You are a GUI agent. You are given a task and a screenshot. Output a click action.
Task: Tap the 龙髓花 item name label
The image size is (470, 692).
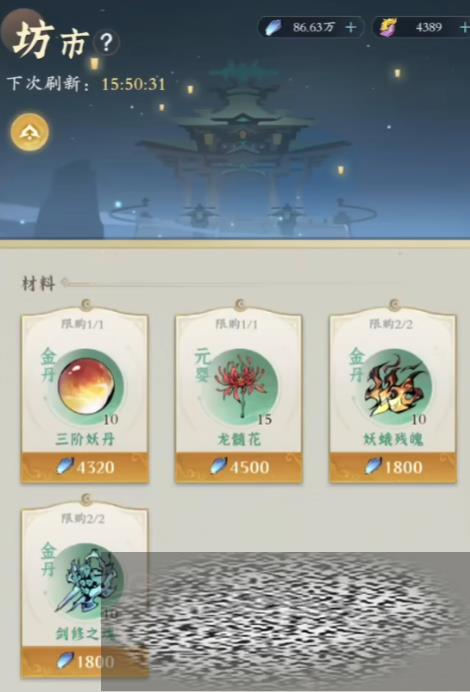click(x=239, y=439)
